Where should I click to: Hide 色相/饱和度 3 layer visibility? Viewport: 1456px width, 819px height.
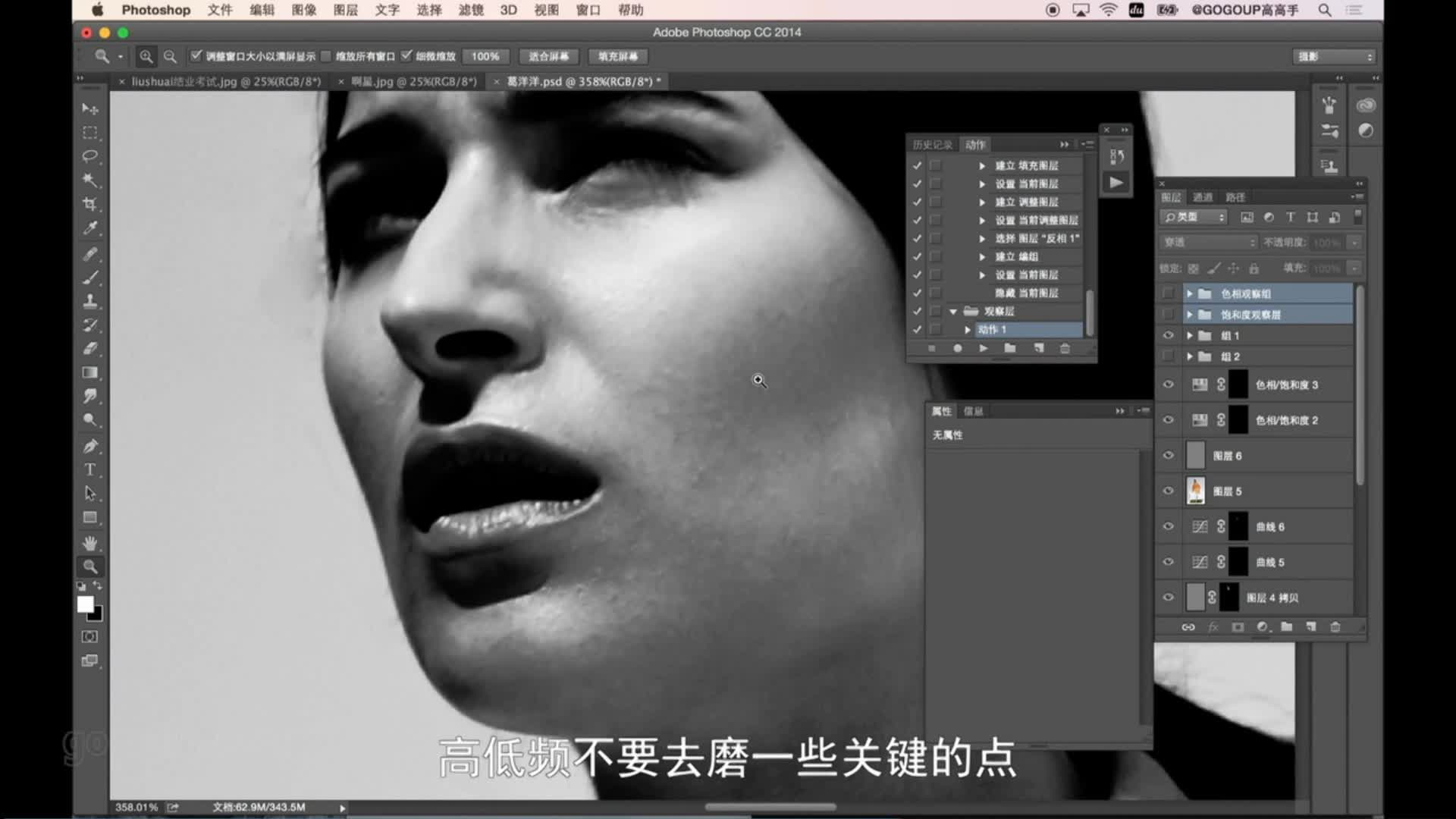[x=1169, y=384]
